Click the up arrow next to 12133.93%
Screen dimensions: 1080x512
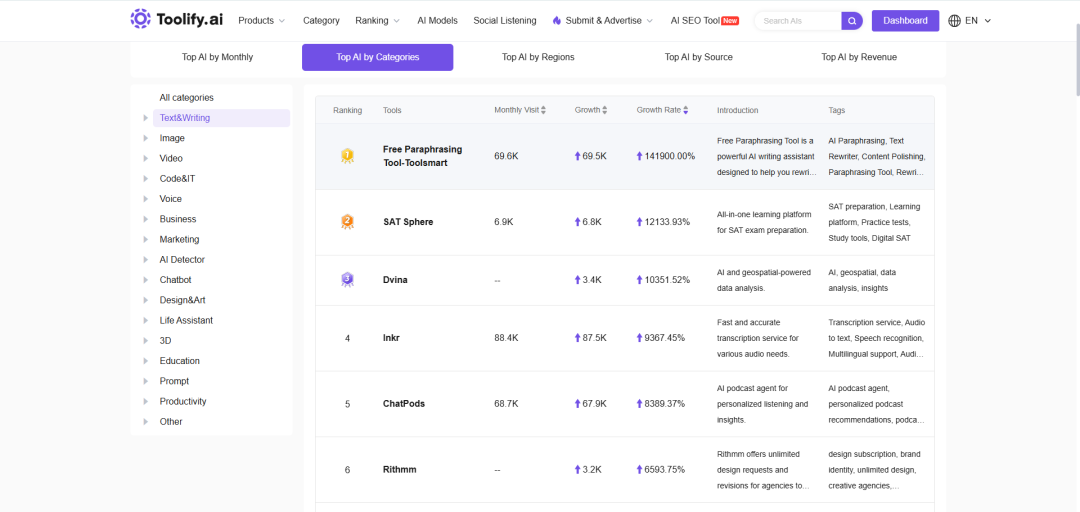pyautogui.click(x=640, y=222)
